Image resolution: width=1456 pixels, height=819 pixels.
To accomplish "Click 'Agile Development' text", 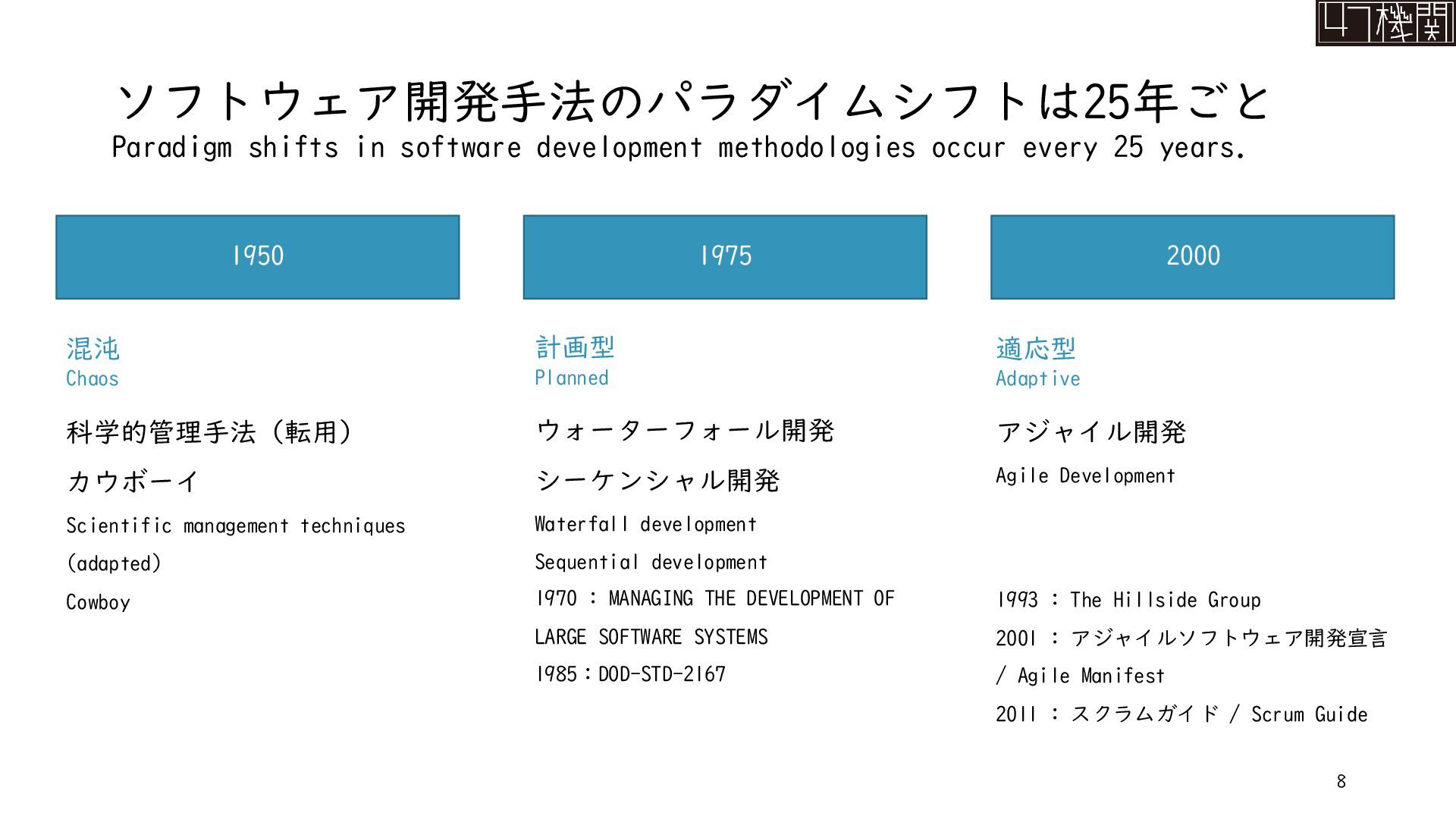I will click(1085, 475).
